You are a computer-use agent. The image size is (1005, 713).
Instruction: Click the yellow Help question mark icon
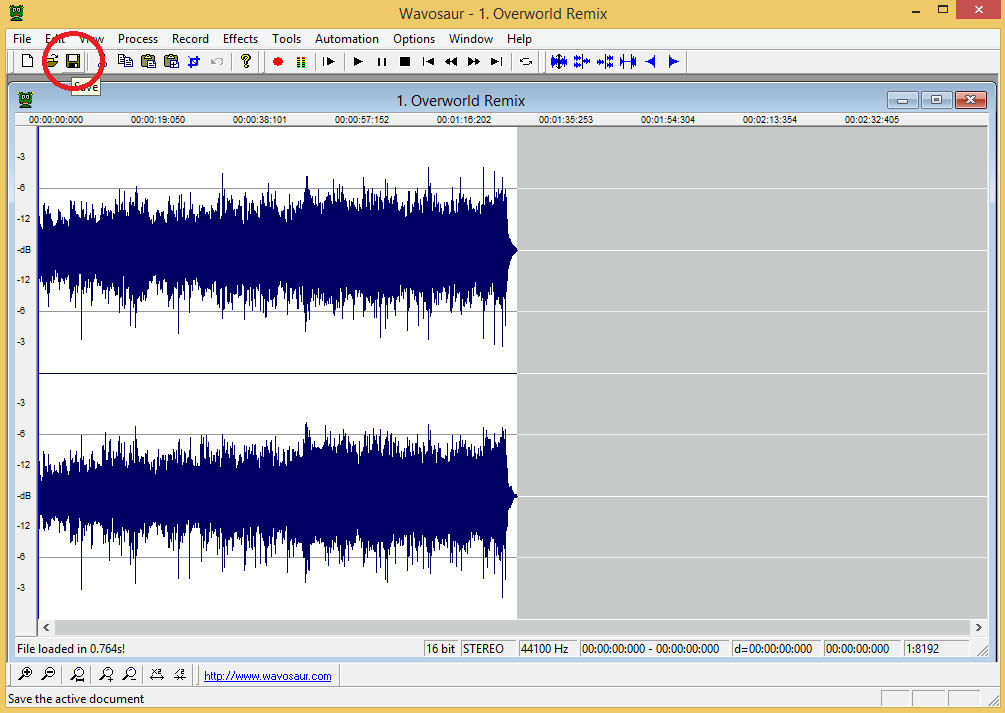(246, 62)
